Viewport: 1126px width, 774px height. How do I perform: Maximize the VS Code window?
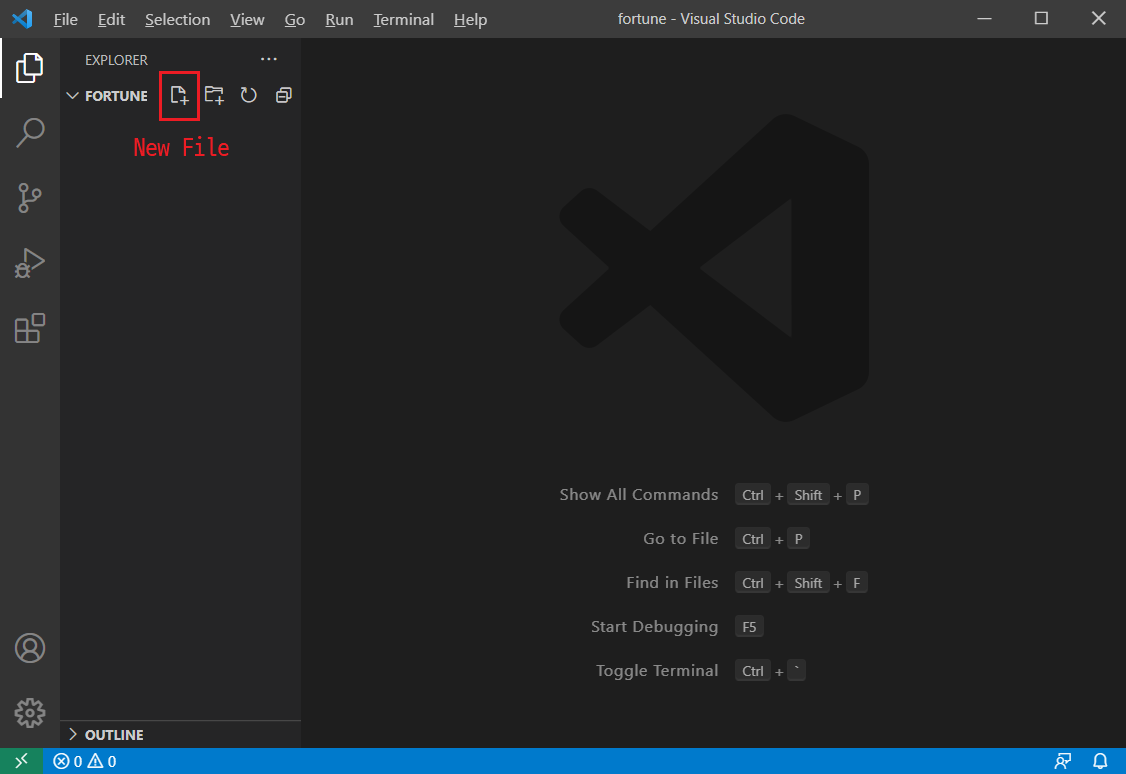(x=1041, y=19)
